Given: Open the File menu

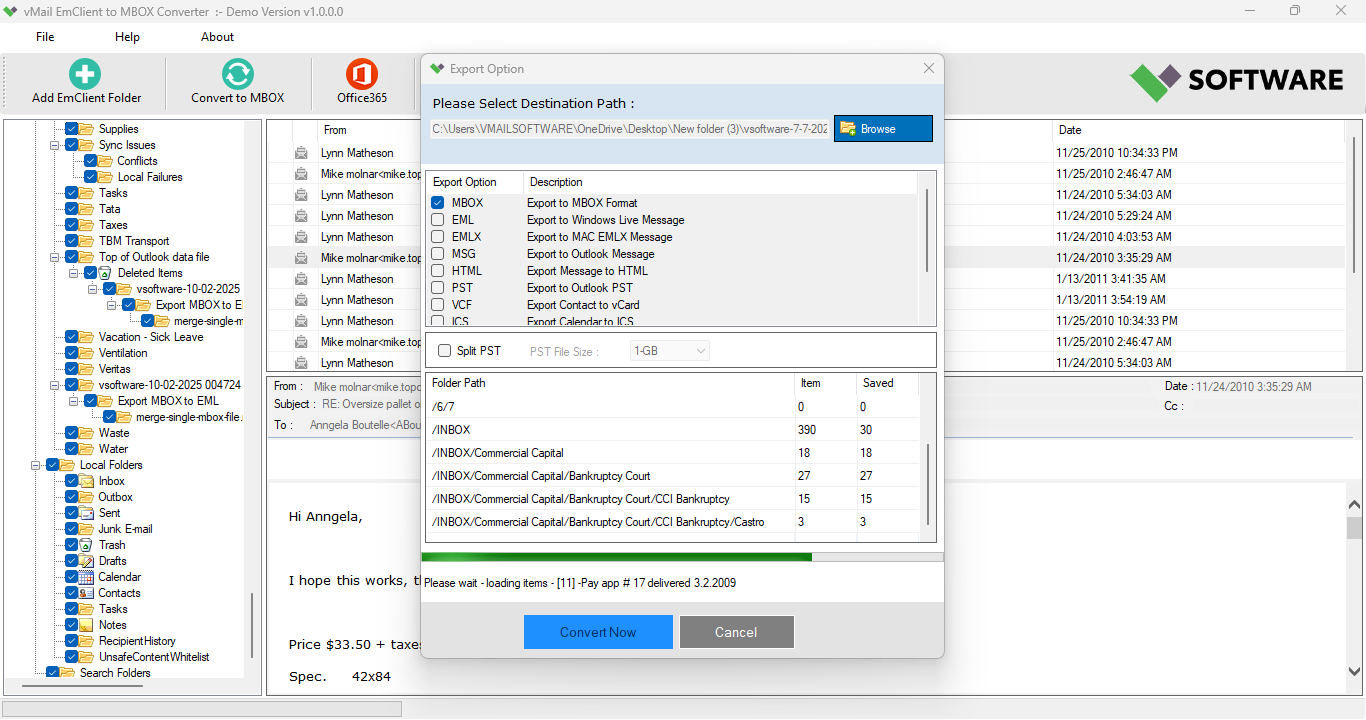Looking at the screenshot, I should click(x=45, y=37).
